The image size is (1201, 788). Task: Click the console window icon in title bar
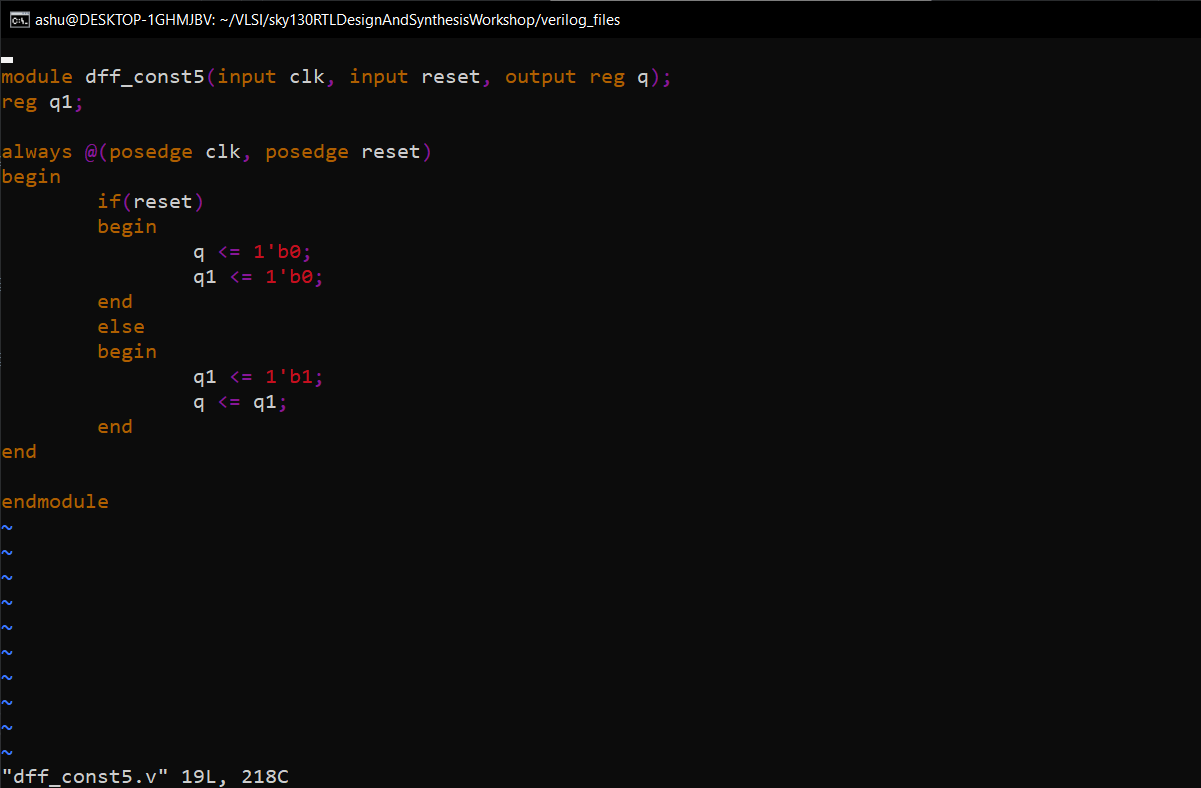(x=20, y=18)
